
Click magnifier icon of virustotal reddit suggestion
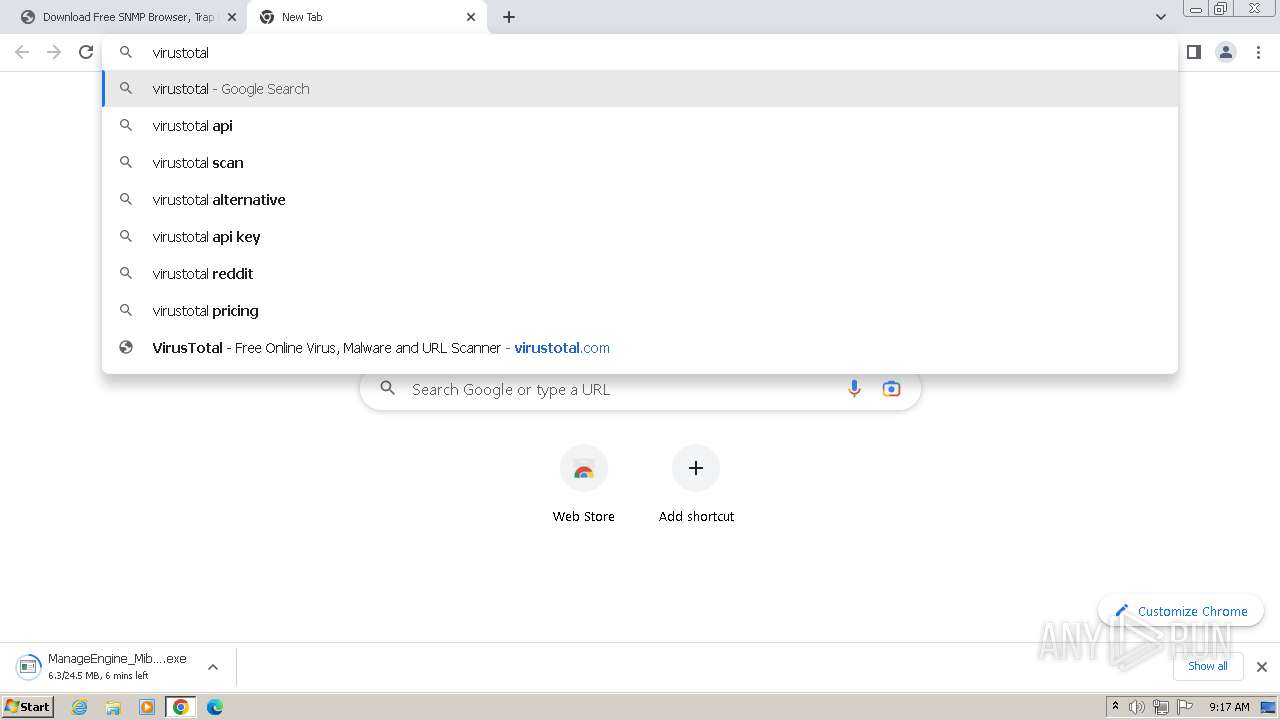coord(126,273)
